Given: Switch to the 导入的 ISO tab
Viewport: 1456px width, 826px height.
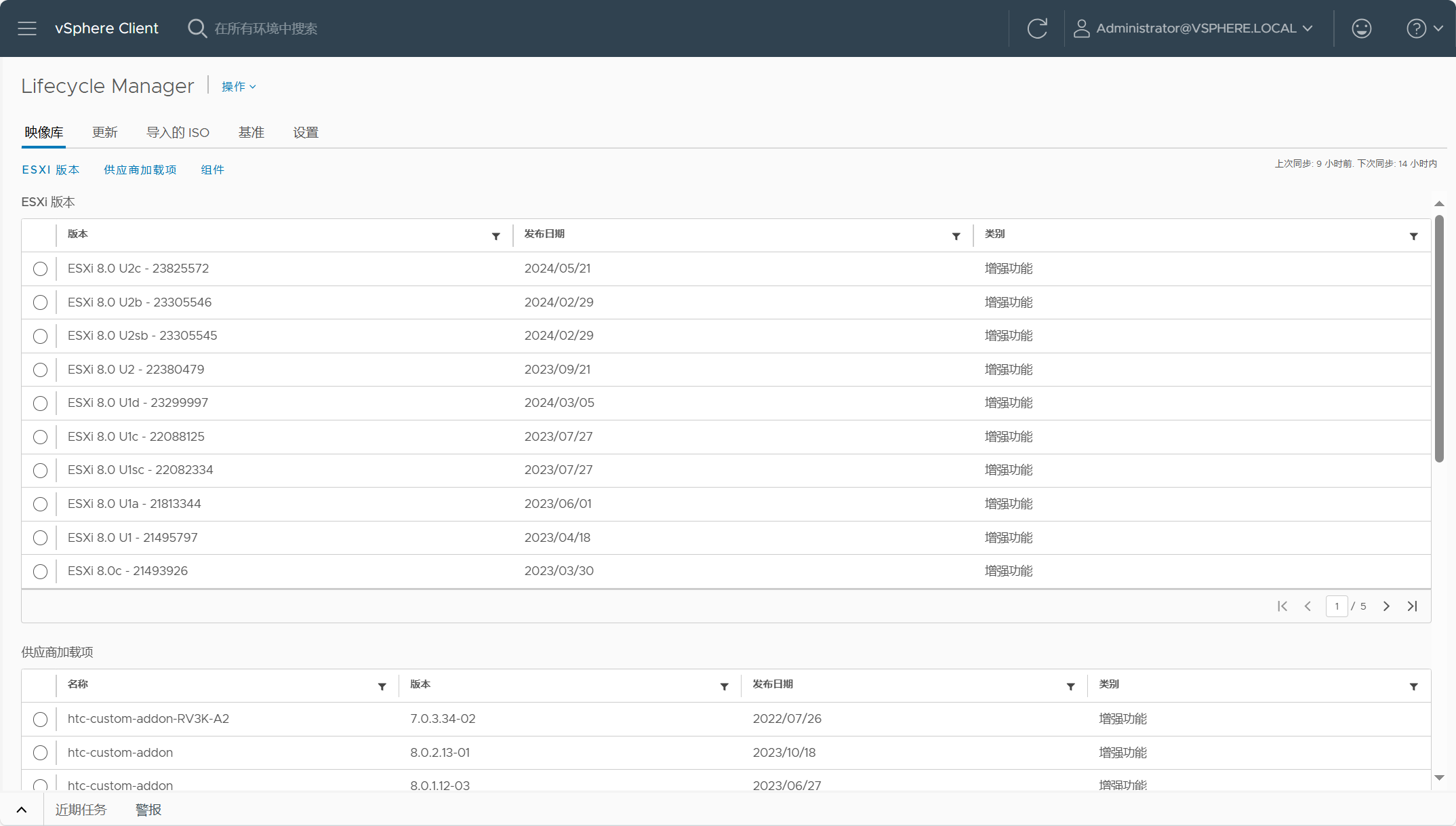Looking at the screenshot, I should click(x=178, y=132).
